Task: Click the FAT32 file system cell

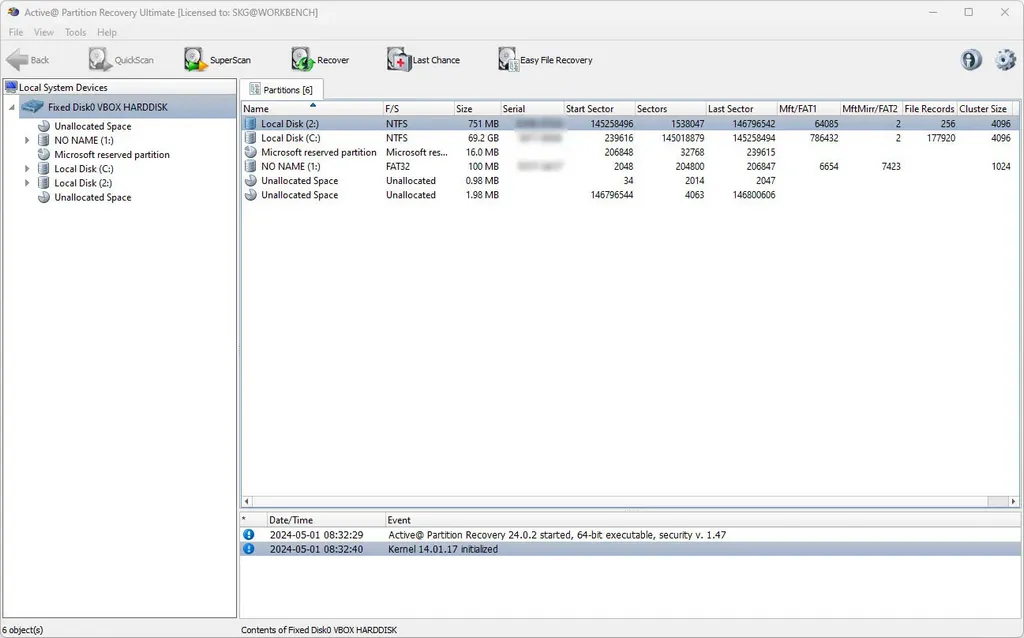Action: [x=398, y=167]
